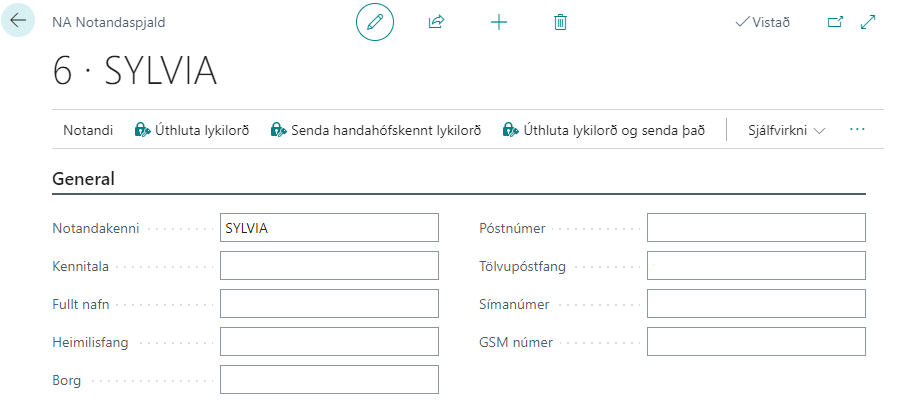Collapse the General section heading
Viewport: 924px width, 415px height.
pyautogui.click(x=83, y=180)
